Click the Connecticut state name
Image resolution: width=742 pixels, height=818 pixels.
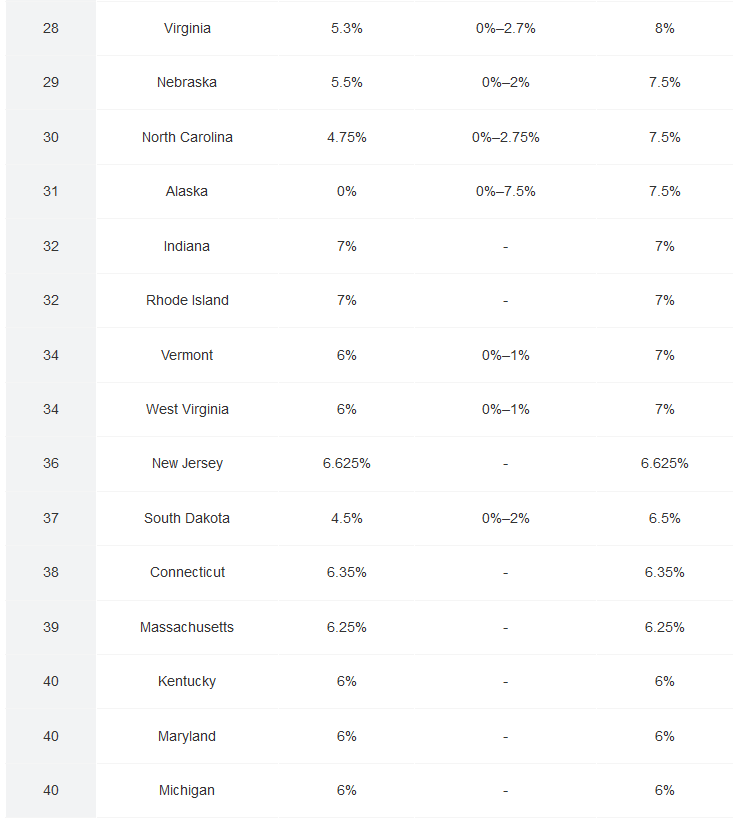coord(187,572)
